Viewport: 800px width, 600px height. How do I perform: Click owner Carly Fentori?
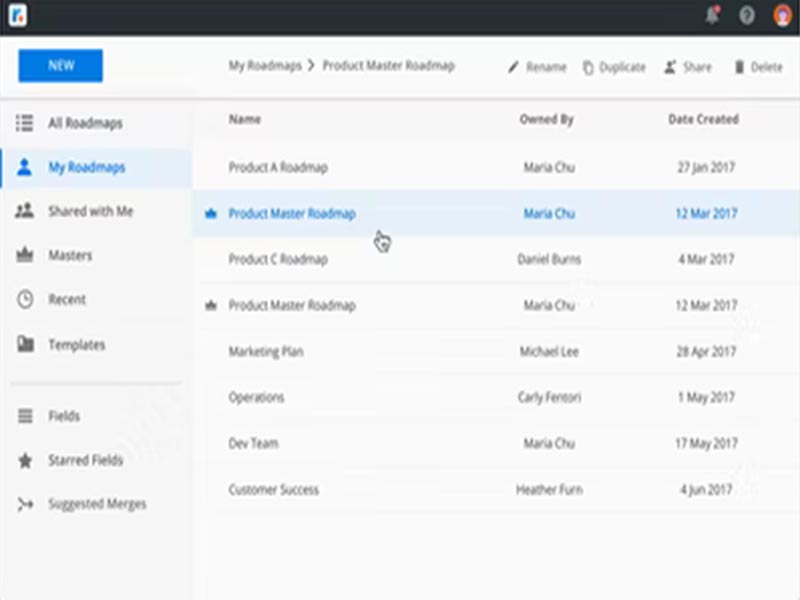point(549,397)
